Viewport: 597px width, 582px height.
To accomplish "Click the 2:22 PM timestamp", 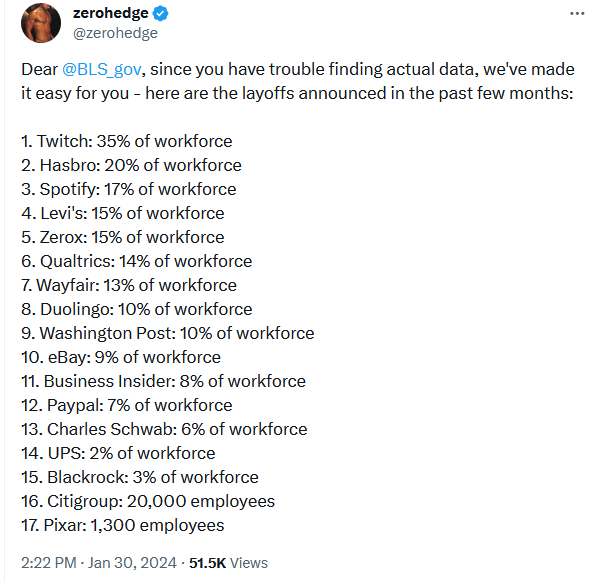I will 49,563.
